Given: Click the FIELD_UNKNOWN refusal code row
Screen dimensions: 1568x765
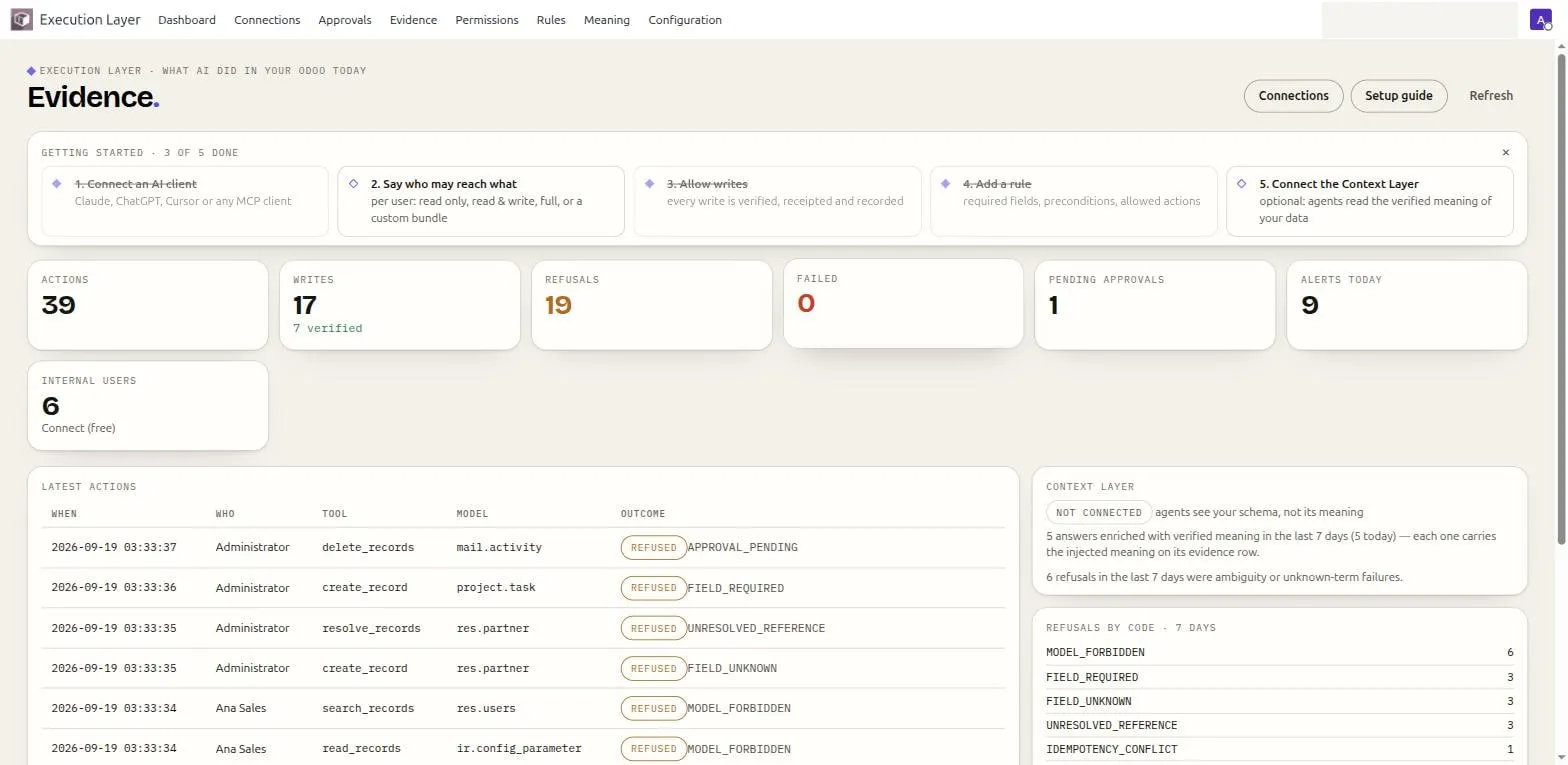Looking at the screenshot, I should [x=1279, y=701].
